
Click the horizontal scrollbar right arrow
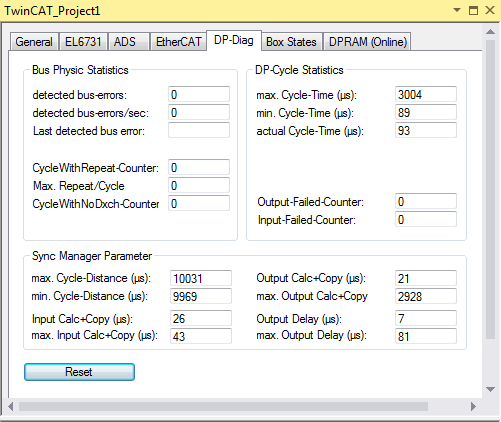[x=473, y=406]
